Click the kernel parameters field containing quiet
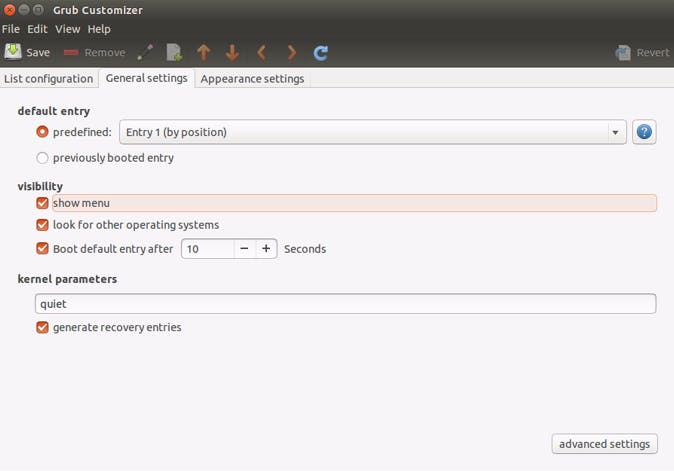Image resolution: width=674 pixels, height=471 pixels. point(346,304)
